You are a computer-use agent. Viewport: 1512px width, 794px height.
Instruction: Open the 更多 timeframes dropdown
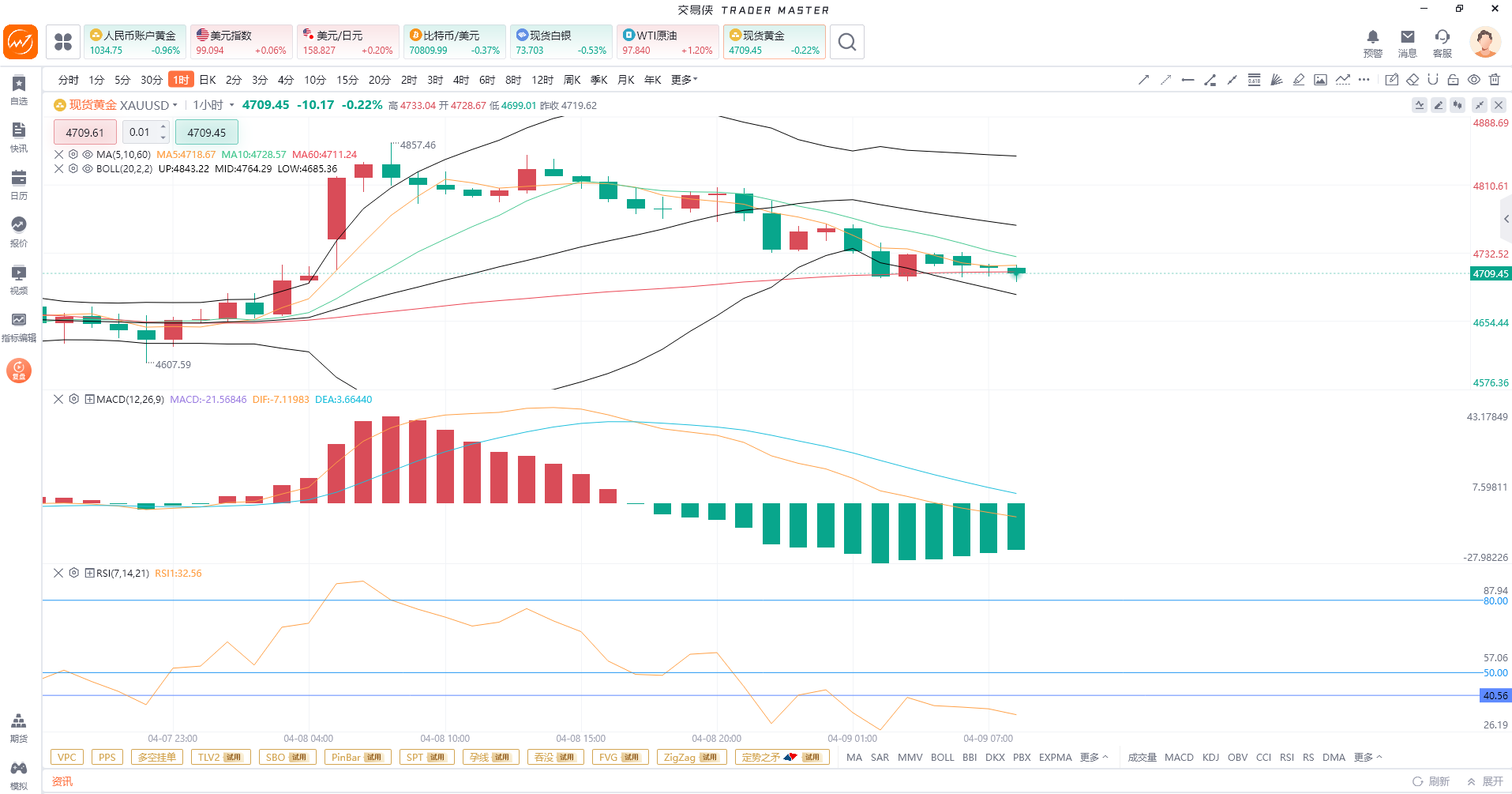(x=684, y=80)
